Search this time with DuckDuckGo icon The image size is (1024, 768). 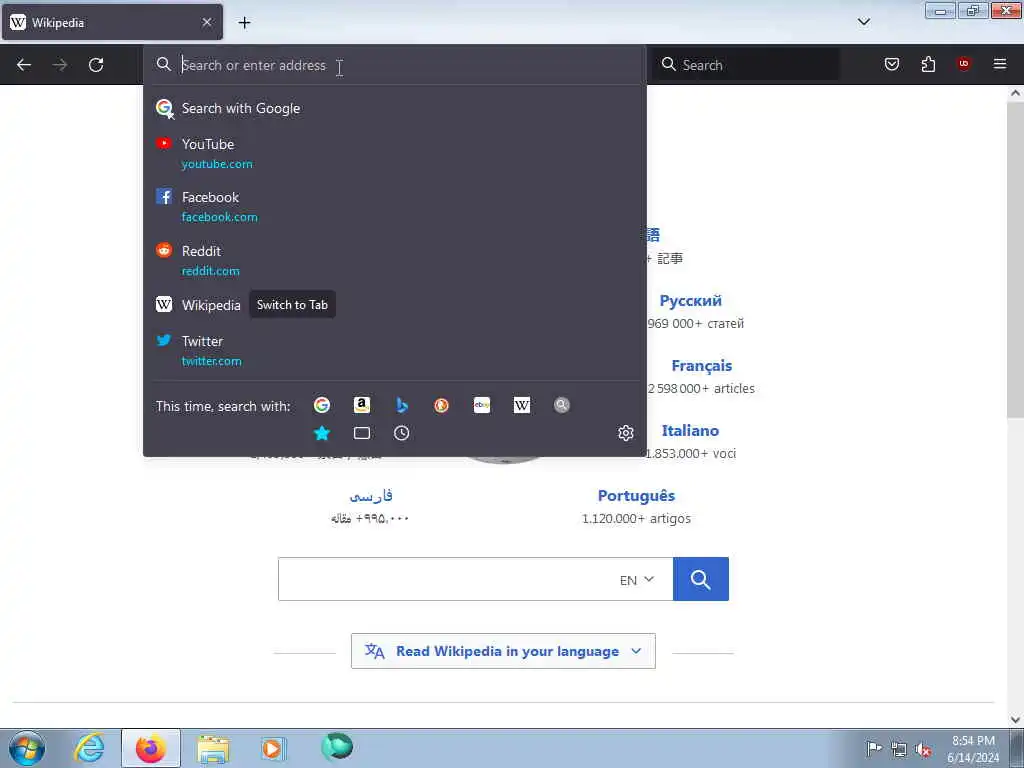point(441,406)
